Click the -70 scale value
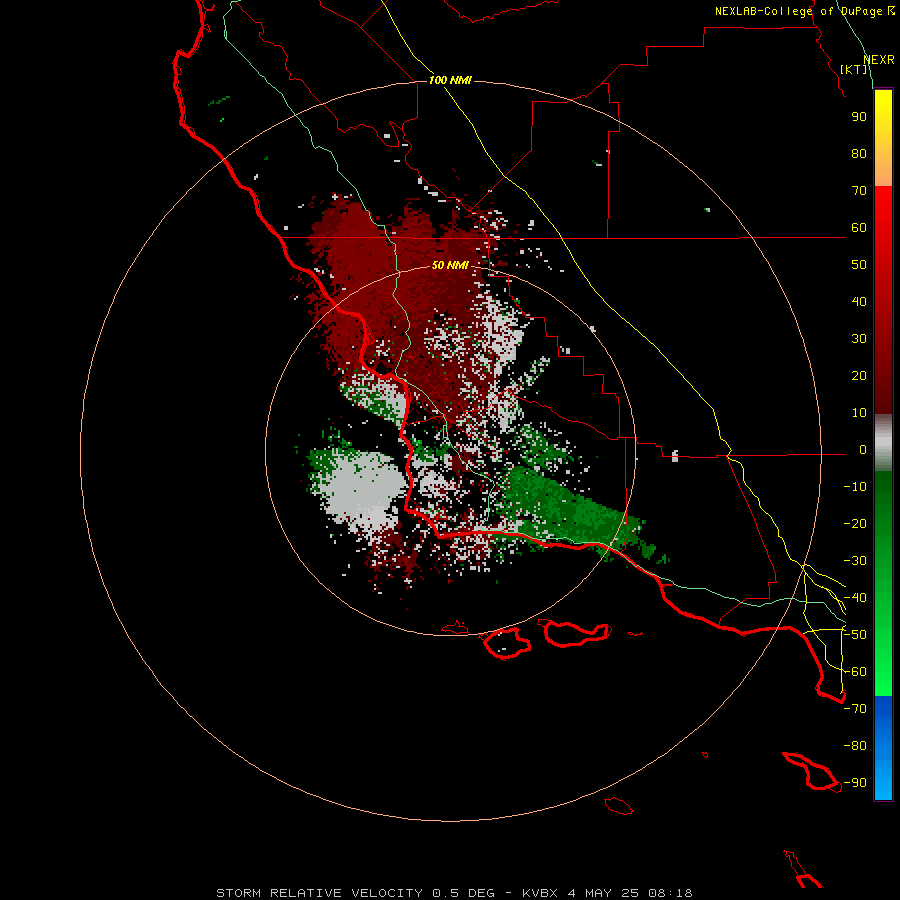 click(855, 709)
